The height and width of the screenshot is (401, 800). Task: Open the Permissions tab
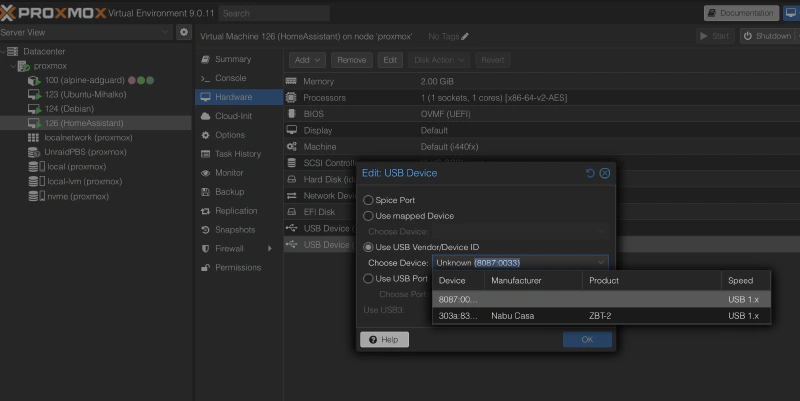[x=239, y=267]
